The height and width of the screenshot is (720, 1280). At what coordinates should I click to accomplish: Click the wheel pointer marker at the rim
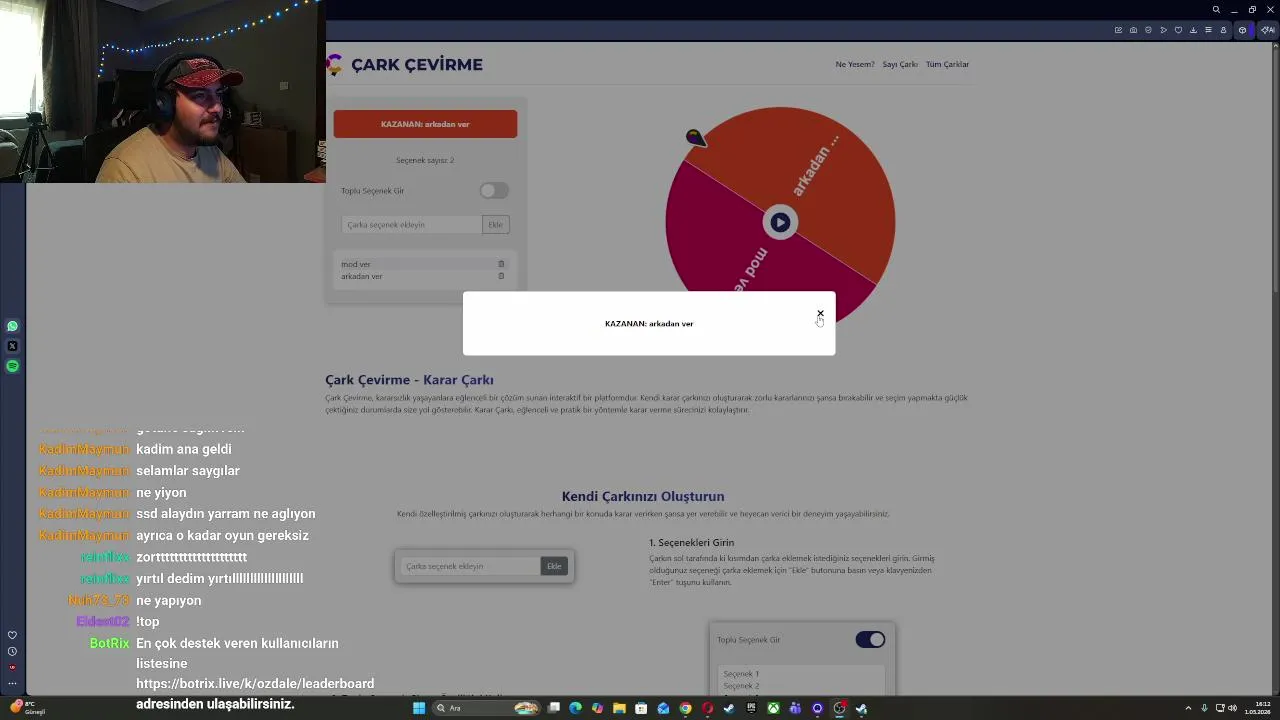pyautogui.click(x=695, y=137)
